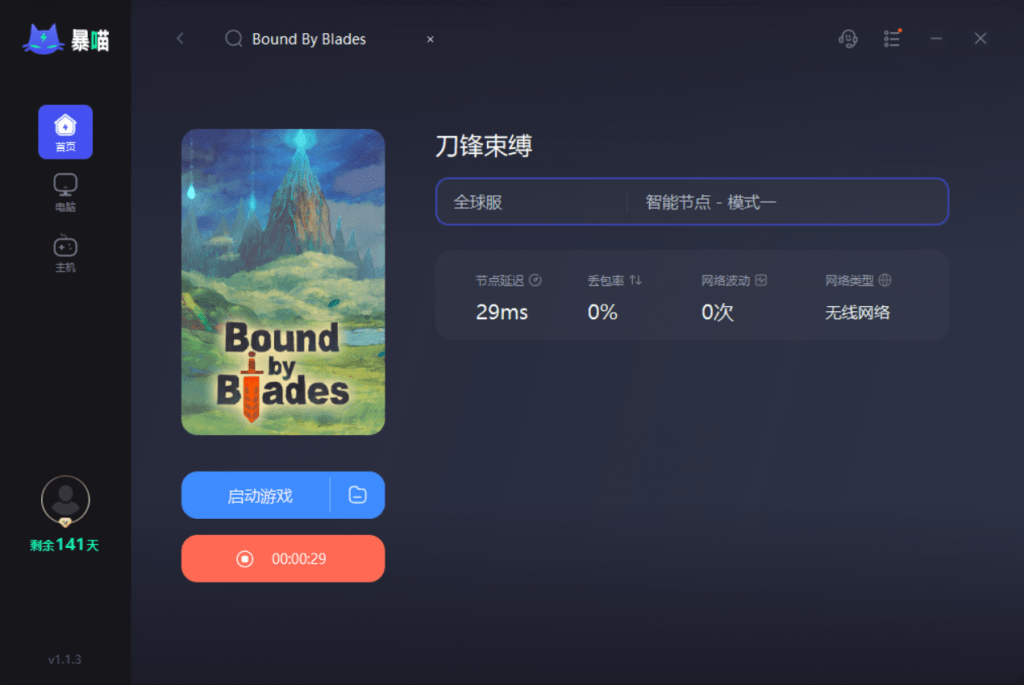
Task: Stop acceleration using the red timer button
Action: pyautogui.click(x=283, y=558)
